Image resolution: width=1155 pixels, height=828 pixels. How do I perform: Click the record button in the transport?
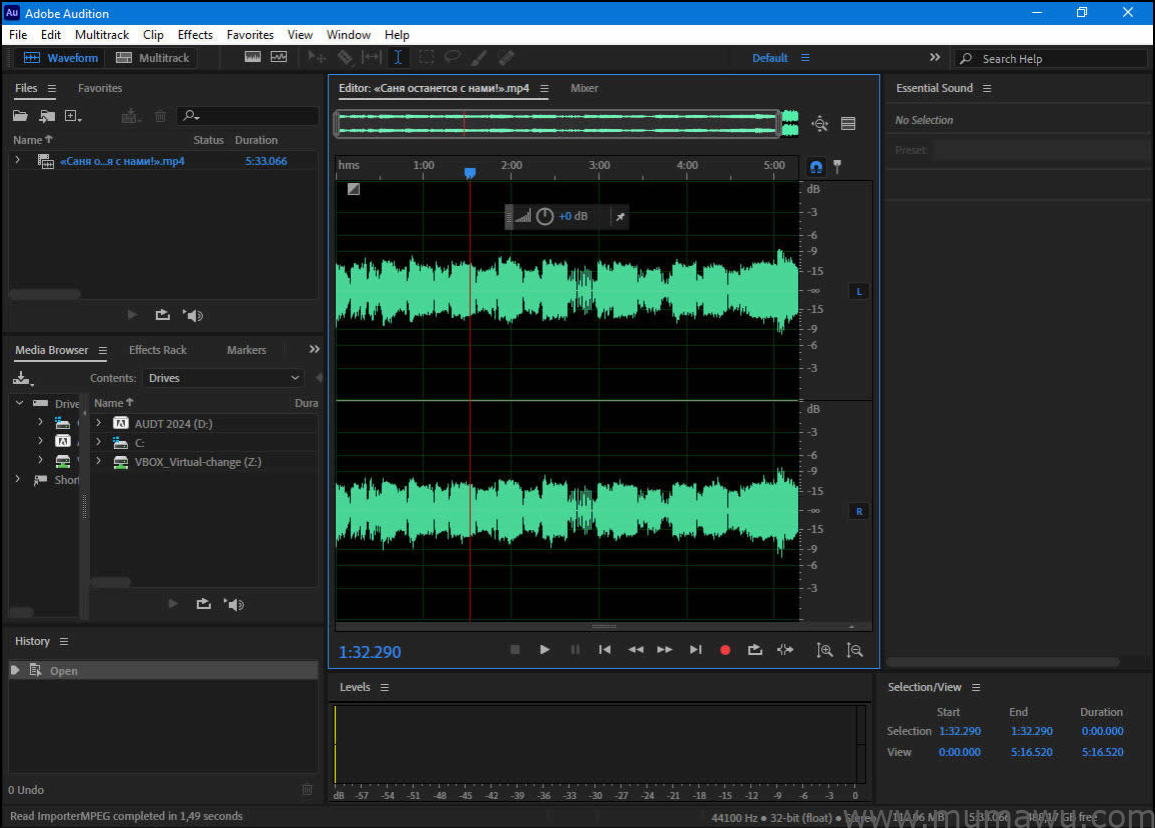pos(725,649)
